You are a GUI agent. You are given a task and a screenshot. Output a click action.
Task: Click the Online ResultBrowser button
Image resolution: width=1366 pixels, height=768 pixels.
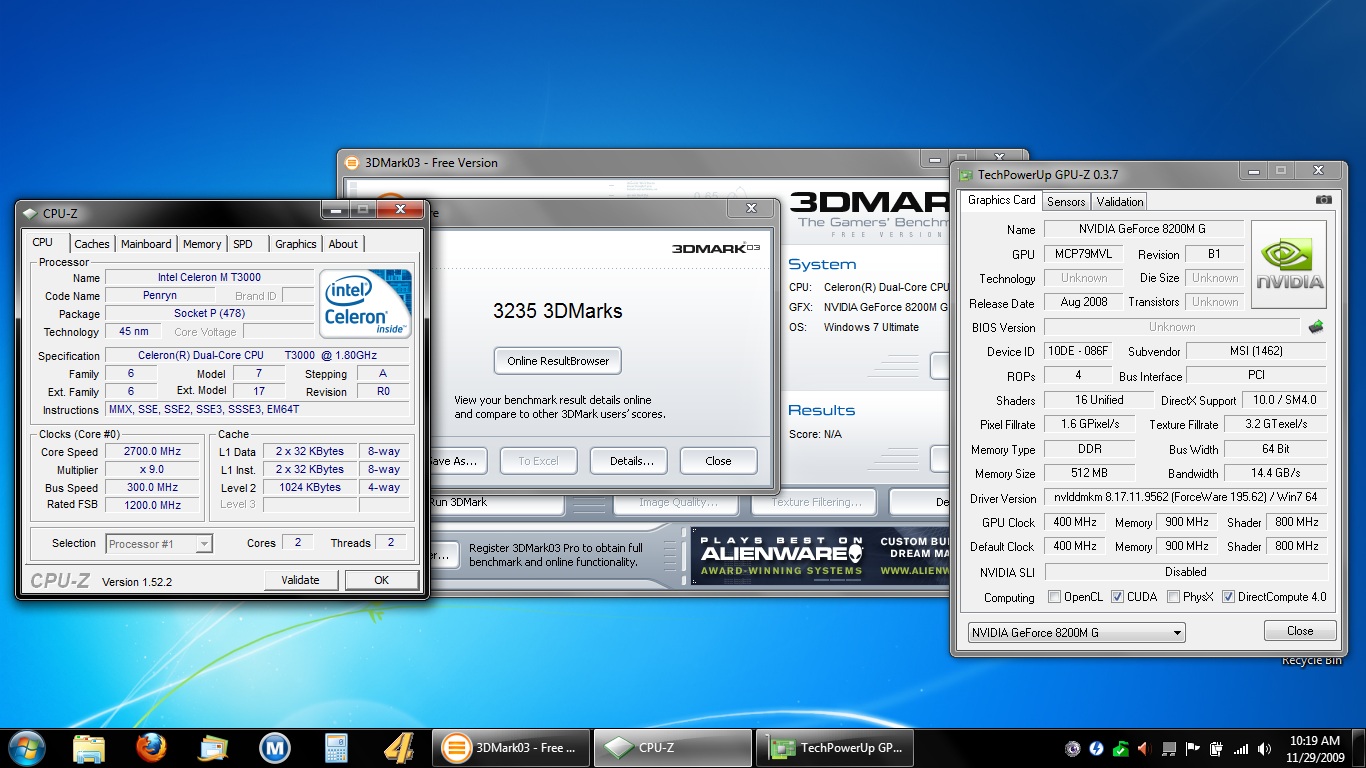(557, 361)
